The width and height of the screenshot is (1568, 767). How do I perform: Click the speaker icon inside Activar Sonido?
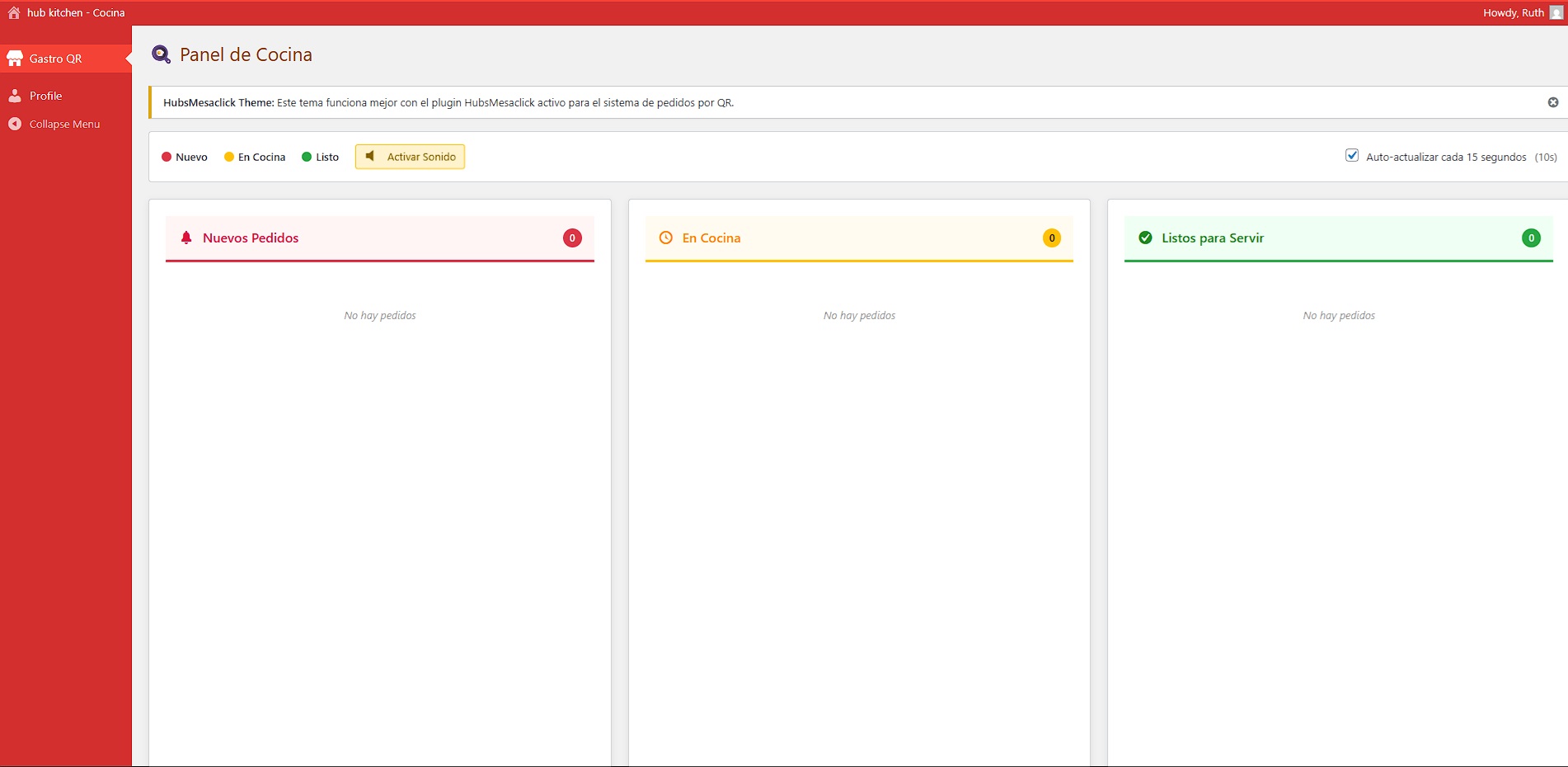[370, 156]
